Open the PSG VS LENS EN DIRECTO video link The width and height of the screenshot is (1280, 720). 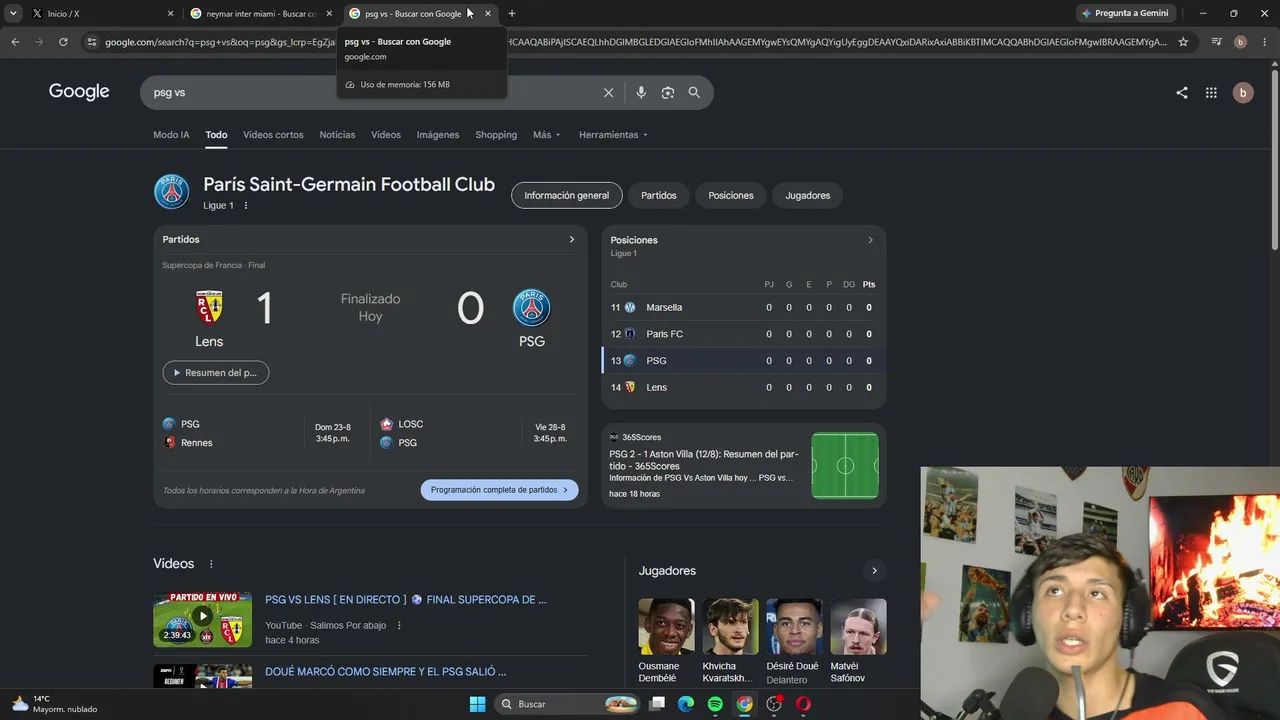[406, 600]
